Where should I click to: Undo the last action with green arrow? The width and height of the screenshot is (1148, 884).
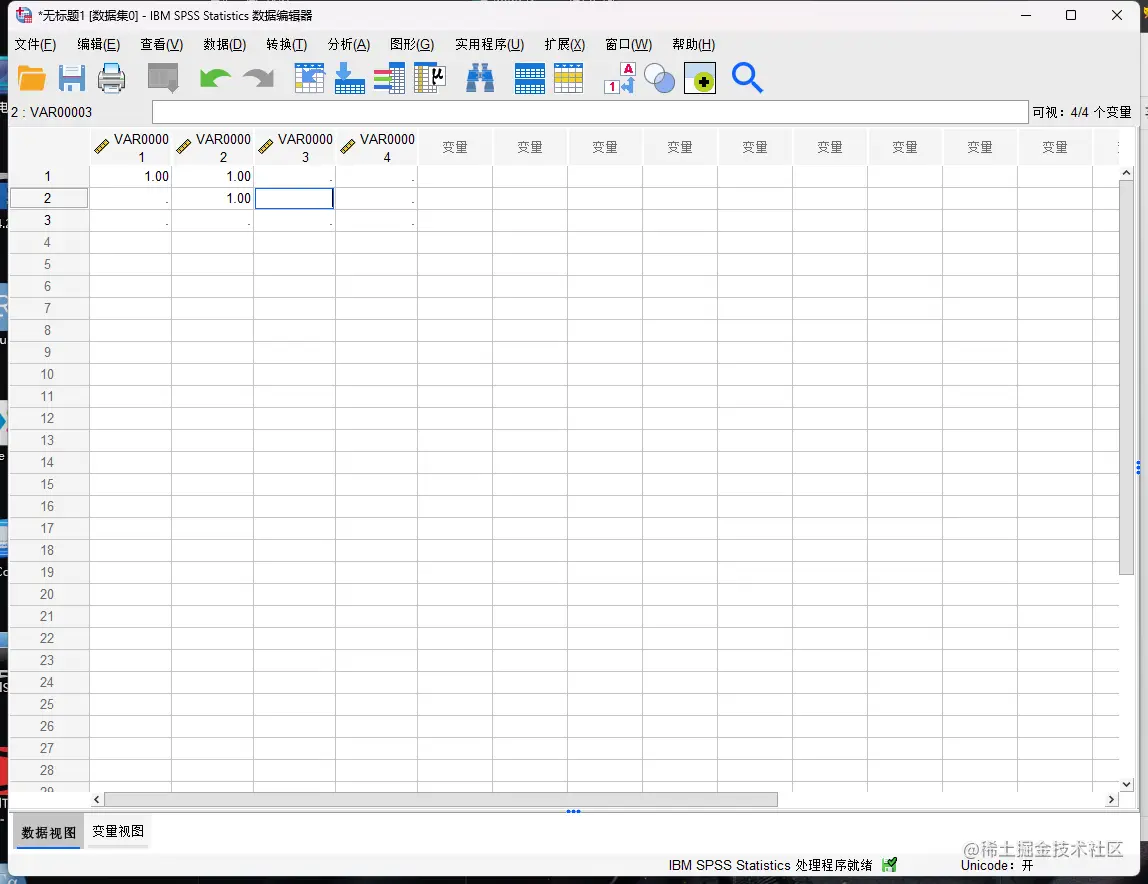215,78
